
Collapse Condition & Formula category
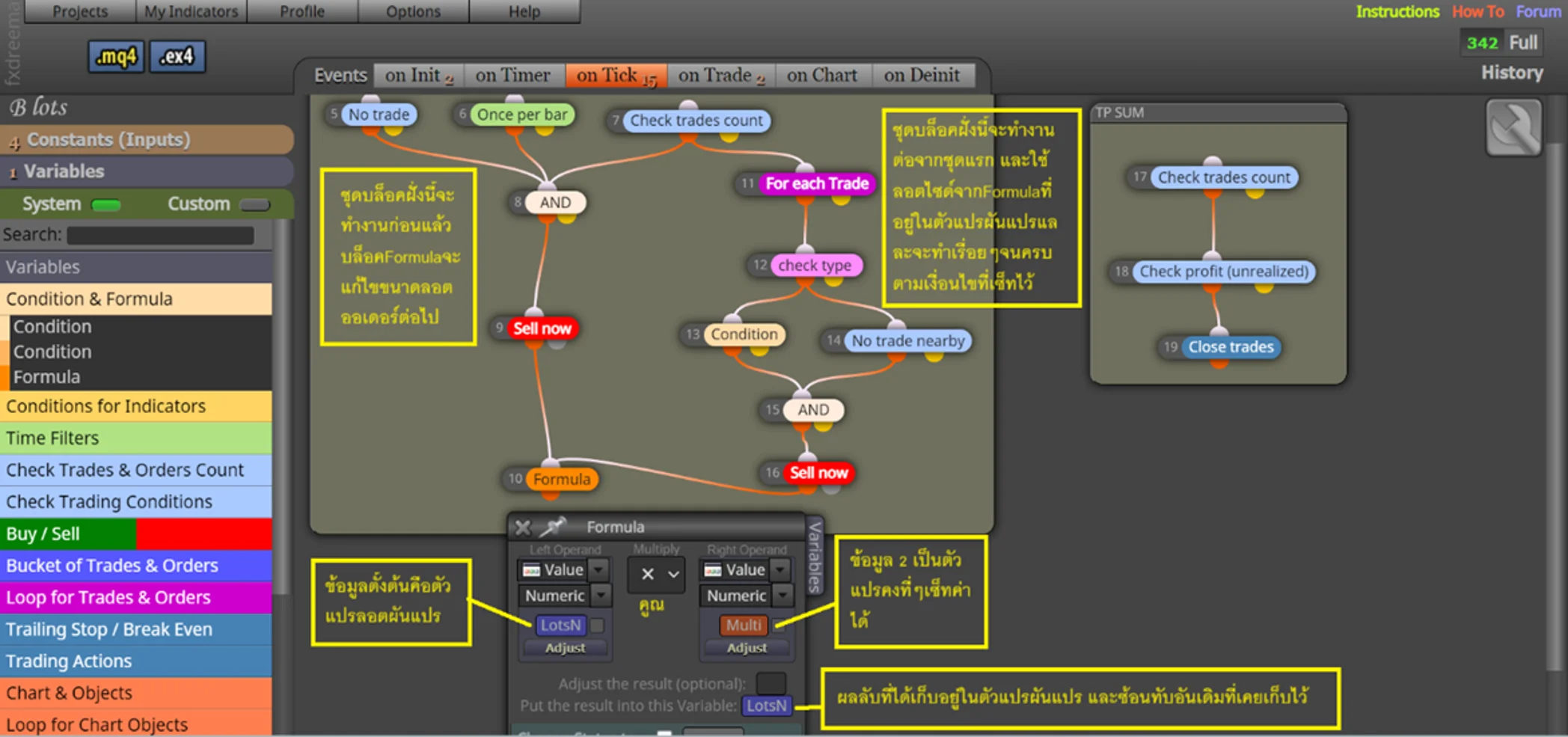[x=136, y=299]
